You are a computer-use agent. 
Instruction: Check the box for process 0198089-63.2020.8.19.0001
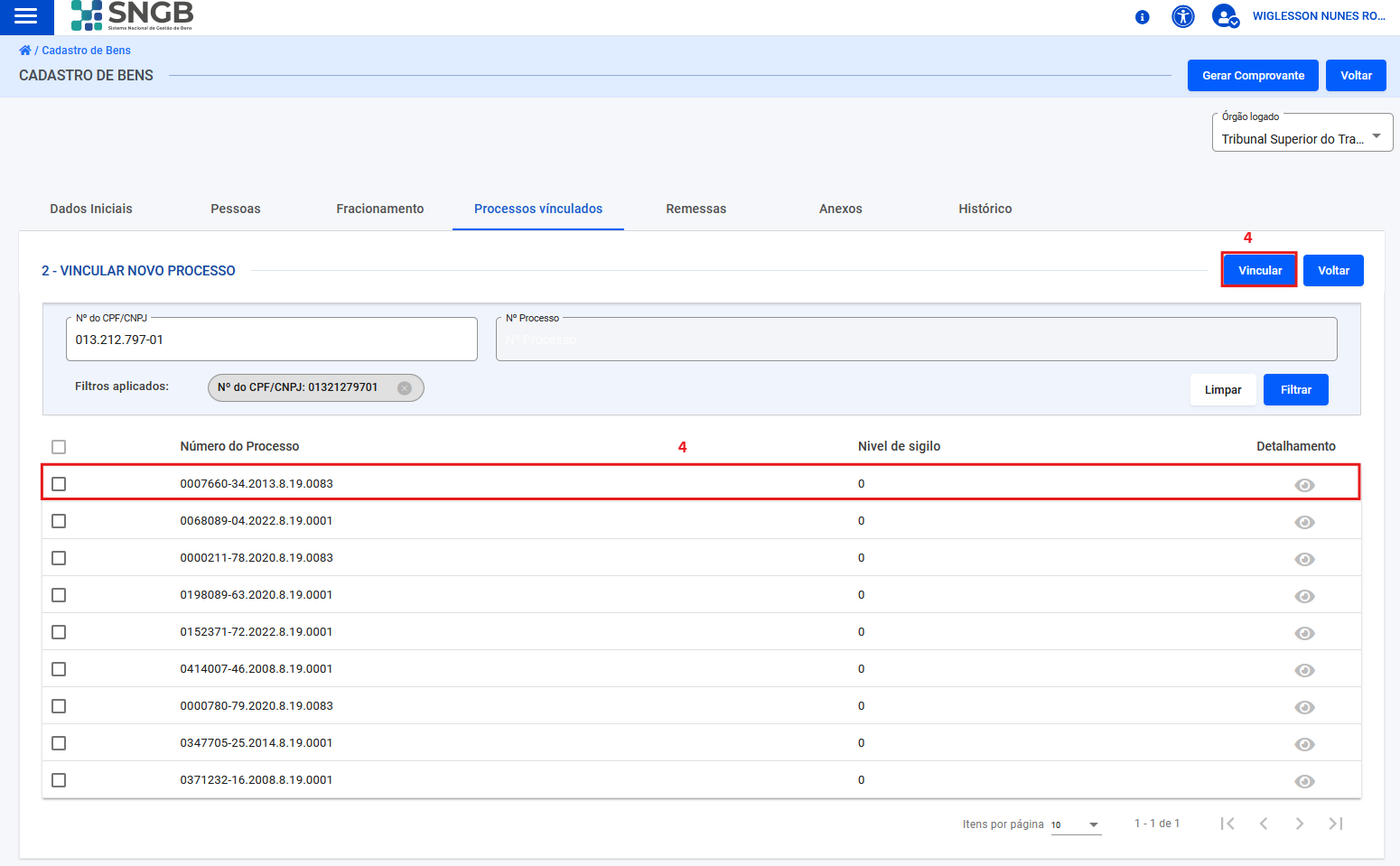[59, 595]
